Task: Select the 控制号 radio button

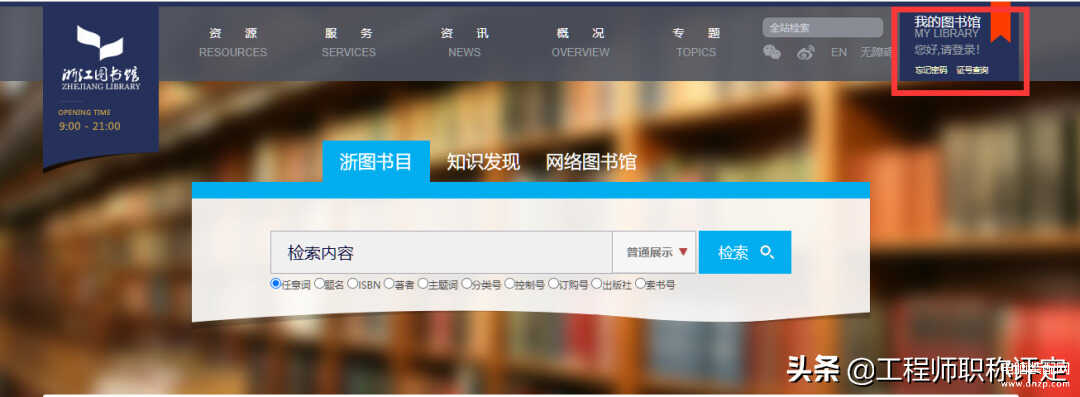Action: click(x=510, y=283)
